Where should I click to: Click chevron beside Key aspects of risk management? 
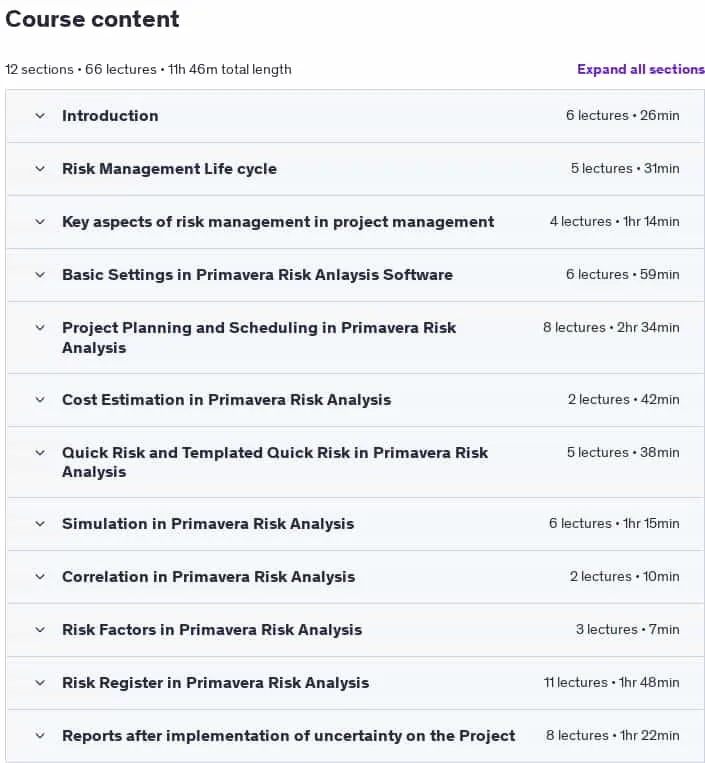[40, 222]
